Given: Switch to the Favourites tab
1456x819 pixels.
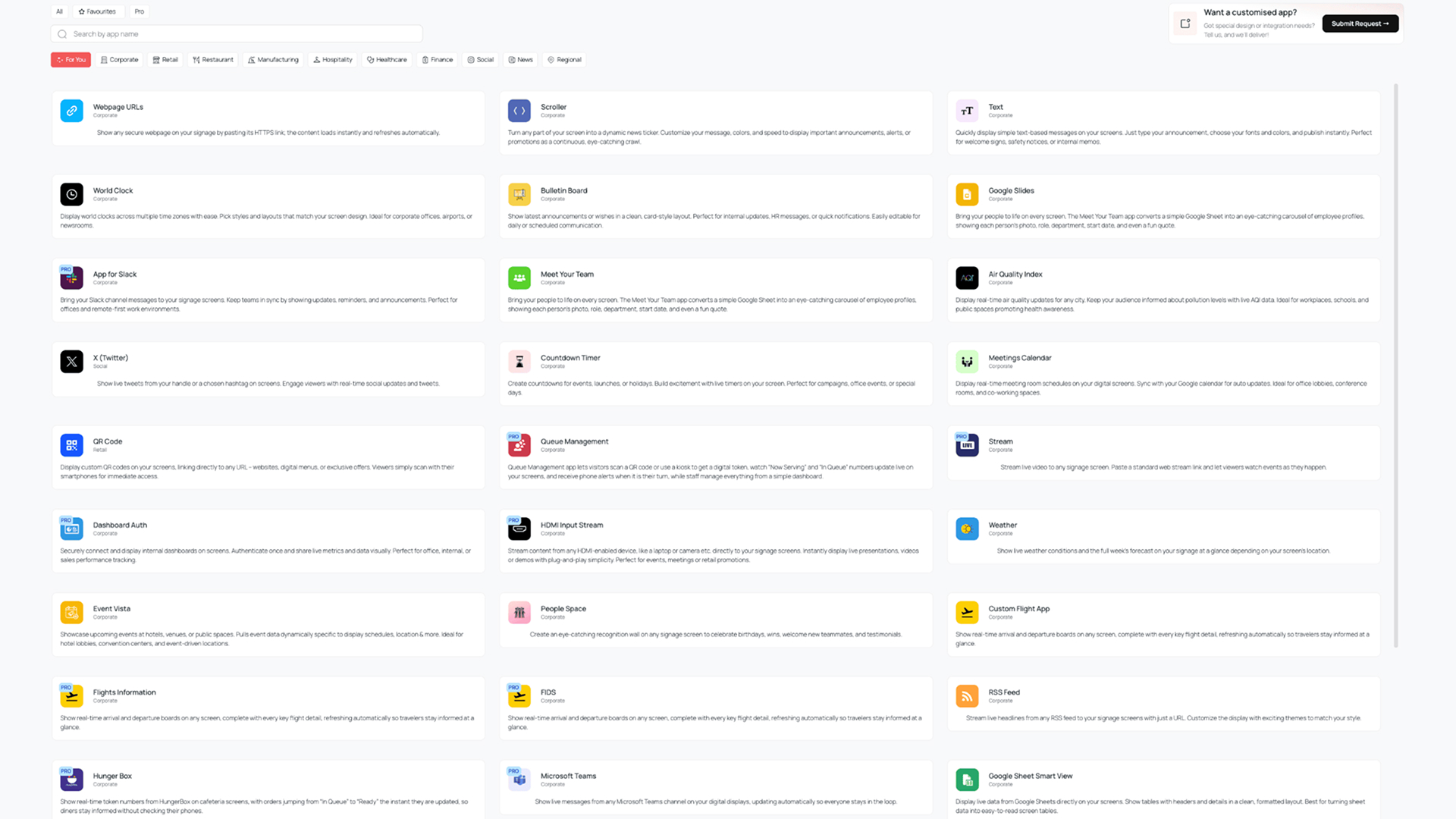Looking at the screenshot, I should tap(98, 11).
